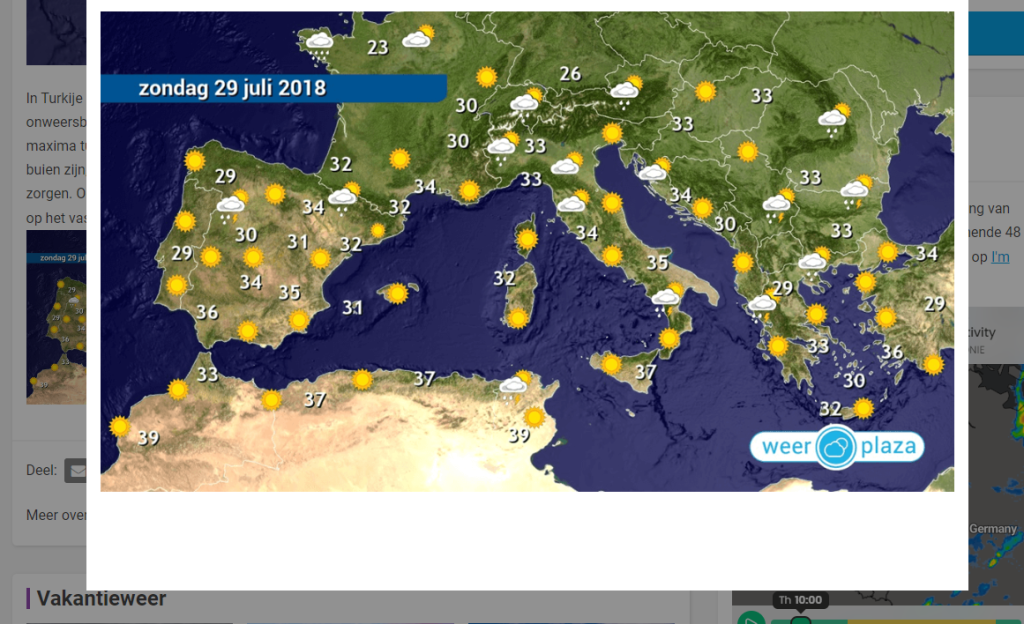Click the 23 temperature over Brittany

pyautogui.click(x=377, y=48)
